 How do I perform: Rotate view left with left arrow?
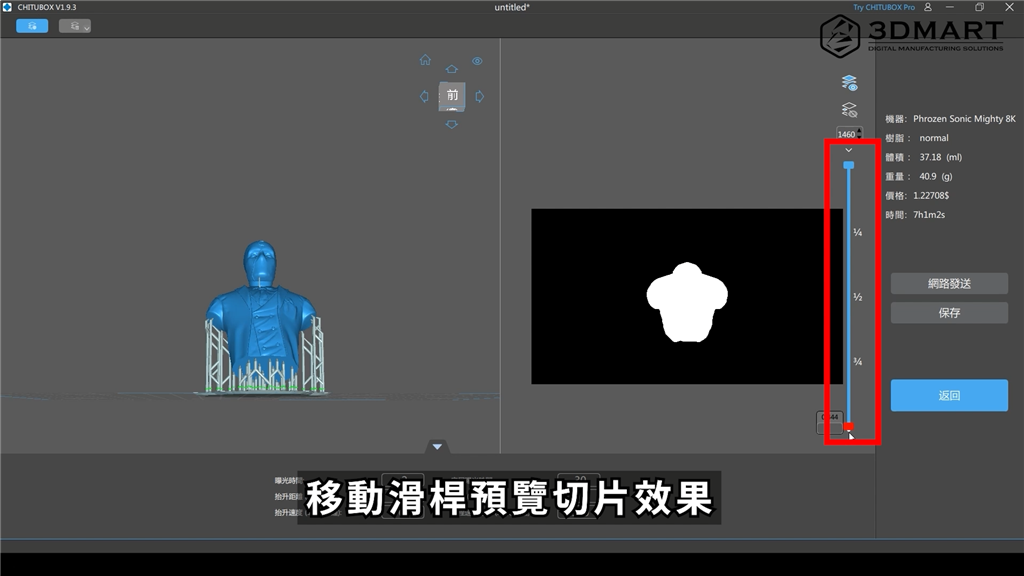424,97
